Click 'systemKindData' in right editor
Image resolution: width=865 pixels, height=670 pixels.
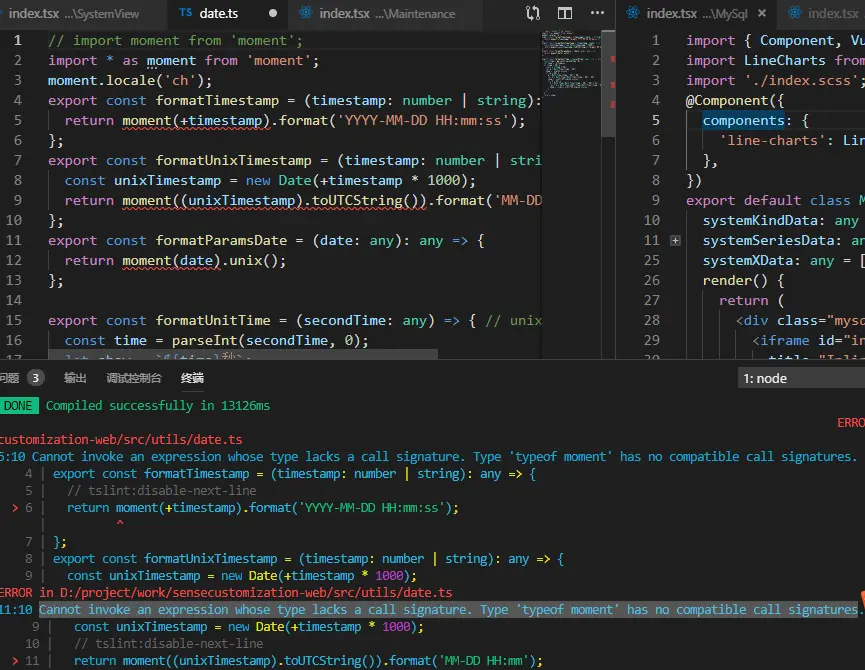pyautogui.click(x=760, y=221)
